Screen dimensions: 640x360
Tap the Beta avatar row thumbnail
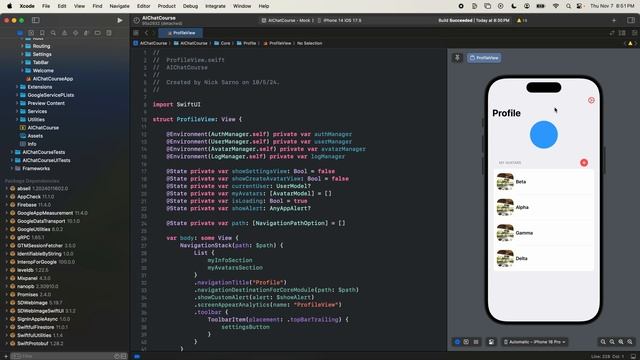(505, 182)
